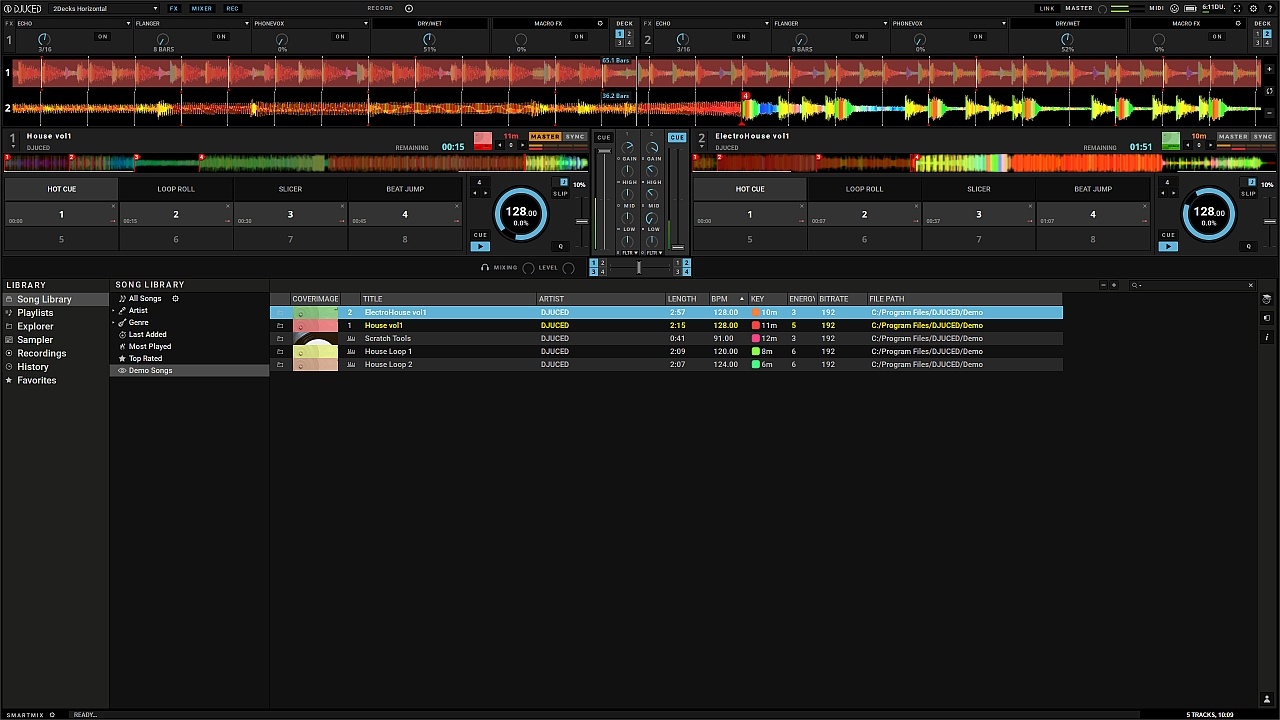This screenshot has width=1280, height=720.
Task: Clear deck 1 hot cue 1 with X
Action: click(x=113, y=206)
